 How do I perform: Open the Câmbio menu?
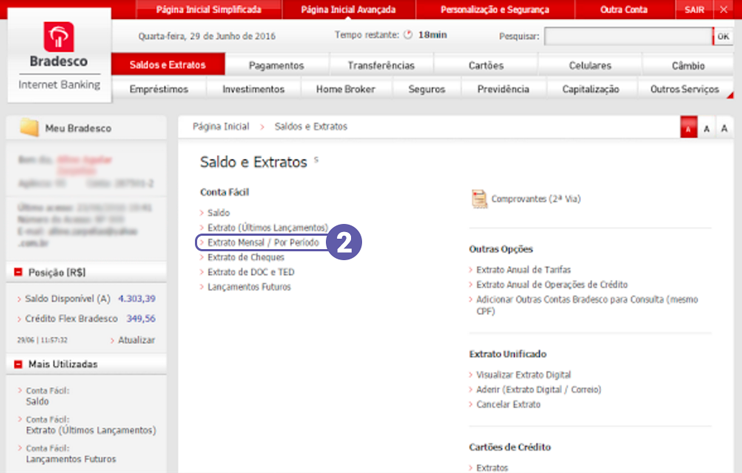pyautogui.click(x=688, y=66)
